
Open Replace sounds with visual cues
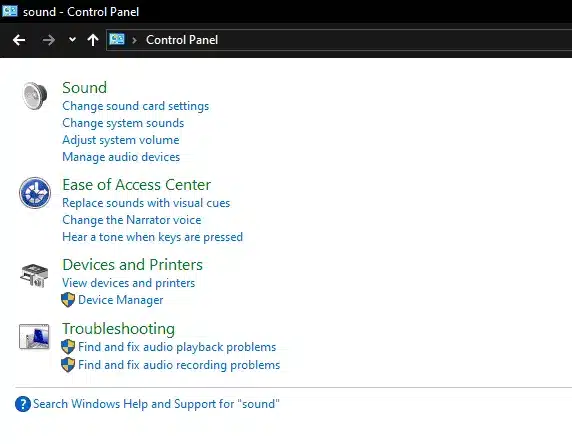point(146,203)
